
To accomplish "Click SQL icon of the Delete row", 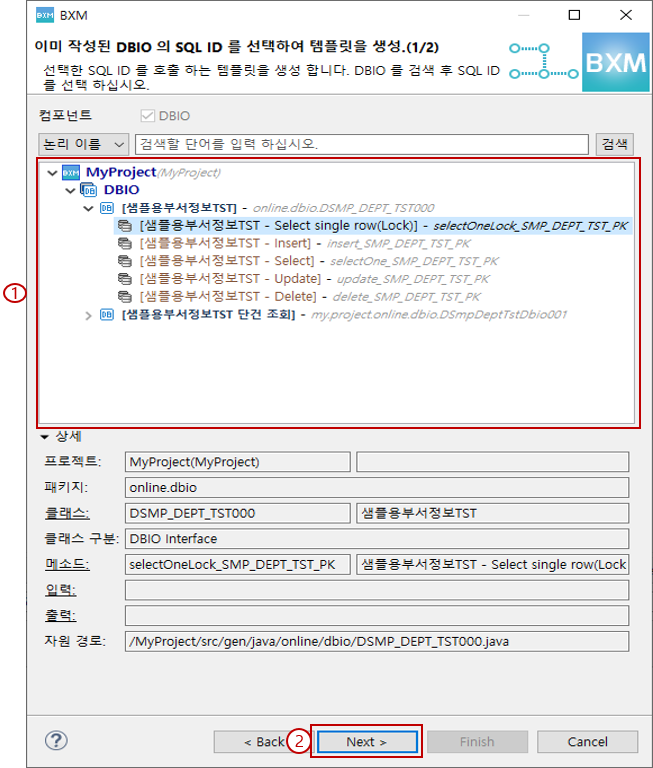I will [x=125, y=296].
